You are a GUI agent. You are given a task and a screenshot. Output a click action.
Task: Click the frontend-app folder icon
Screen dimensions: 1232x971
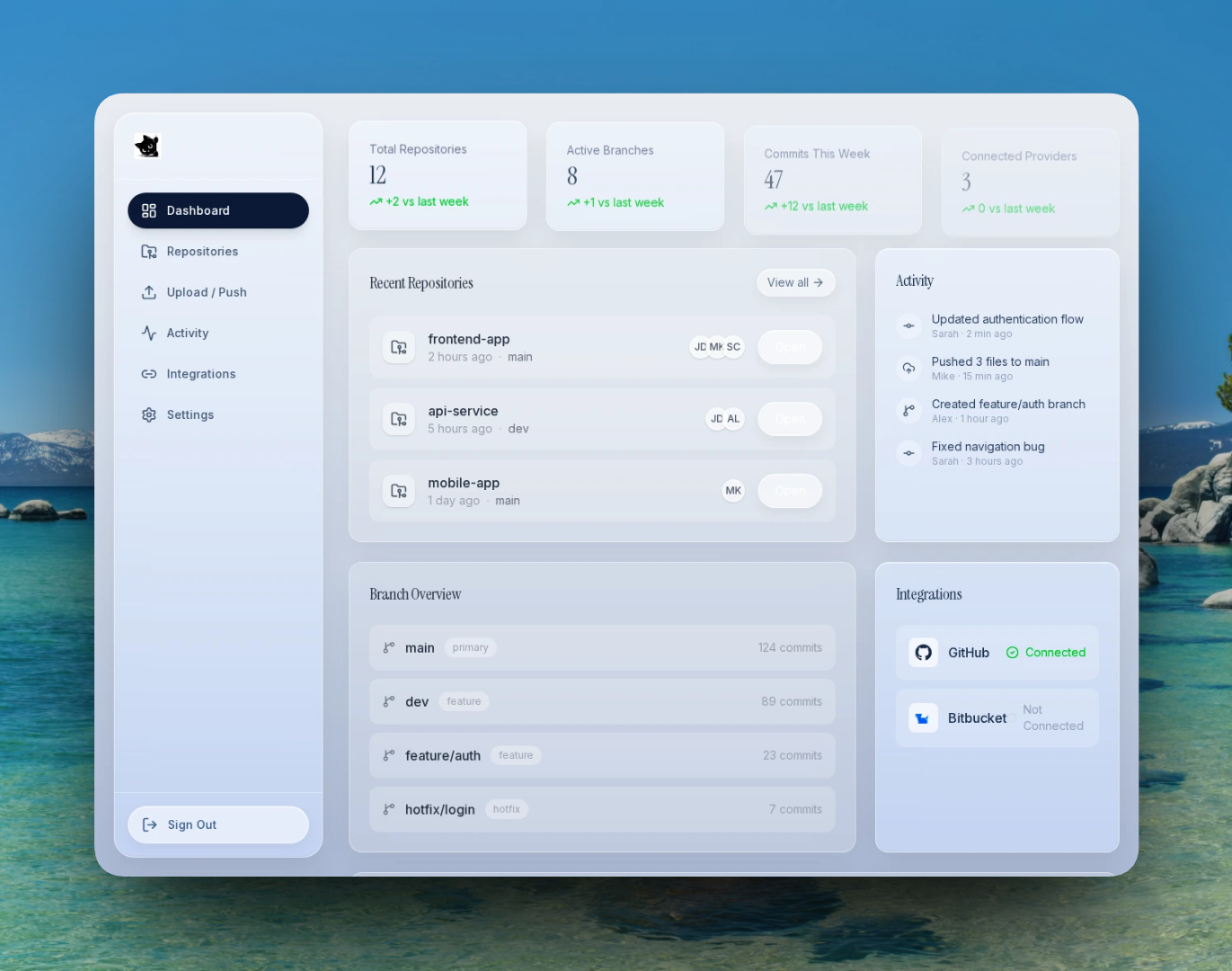399,347
